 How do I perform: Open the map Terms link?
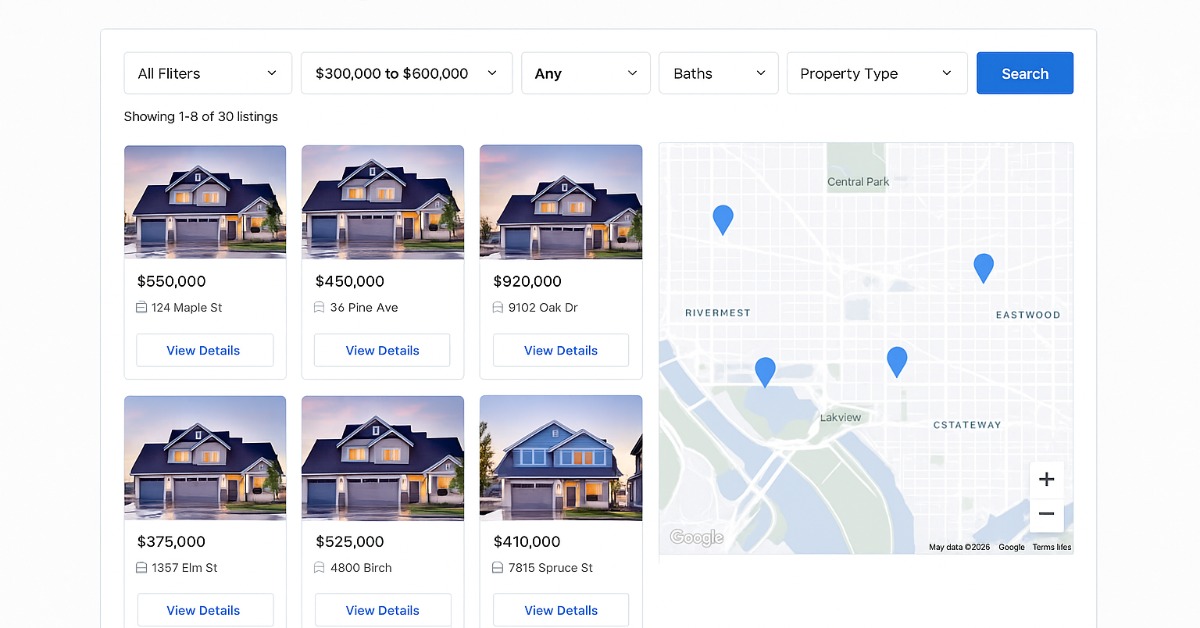pos(1051,547)
